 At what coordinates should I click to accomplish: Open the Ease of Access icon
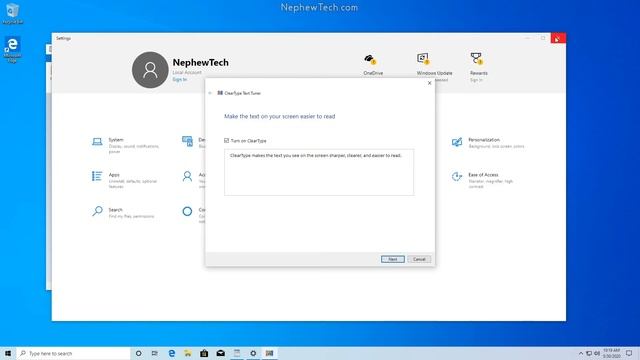(x=457, y=176)
